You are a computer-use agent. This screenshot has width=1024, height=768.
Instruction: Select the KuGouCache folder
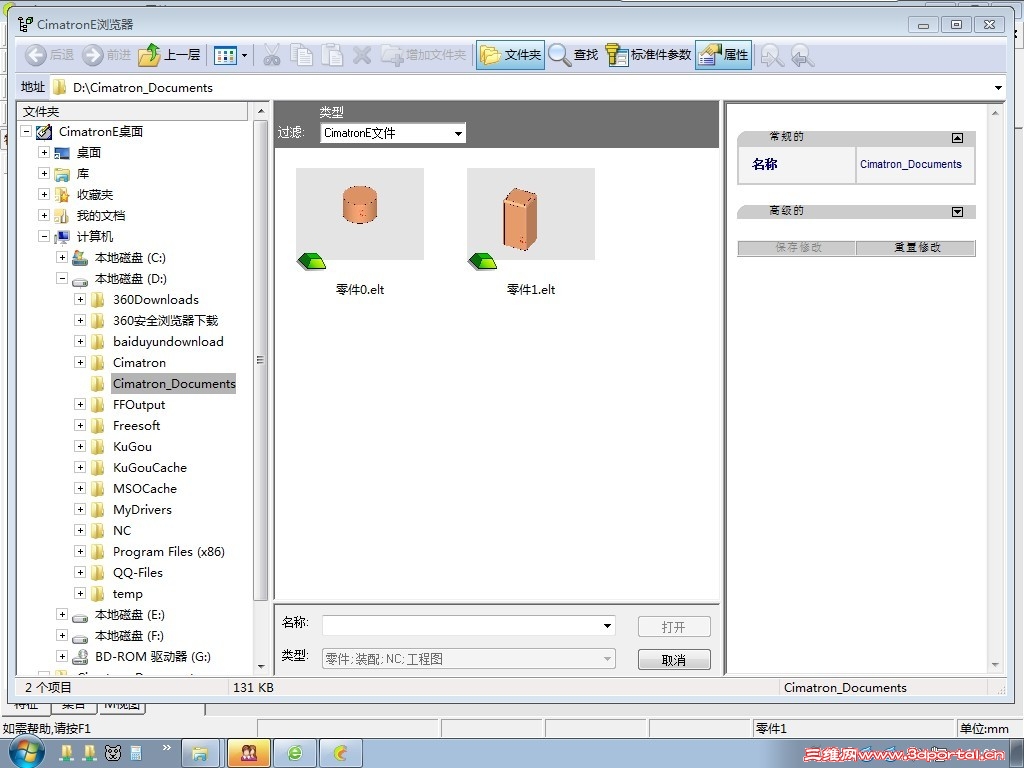tap(150, 468)
